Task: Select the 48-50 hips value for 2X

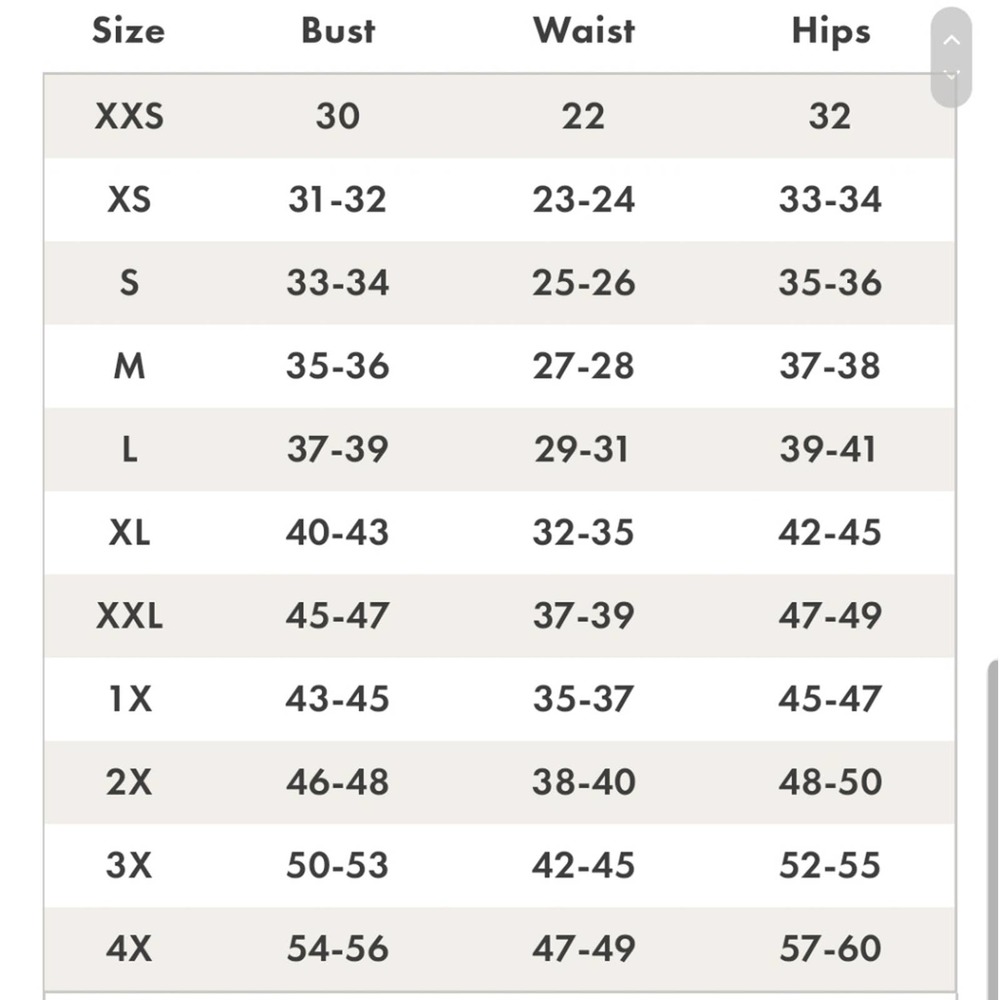Action: [830, 782]
